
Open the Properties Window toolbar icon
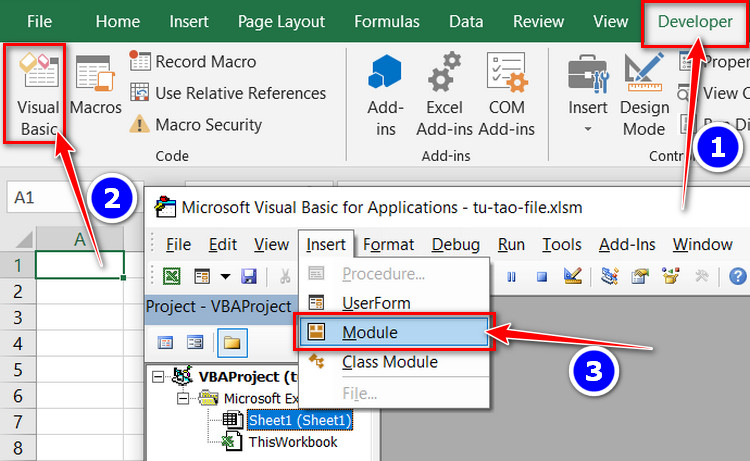640,276
